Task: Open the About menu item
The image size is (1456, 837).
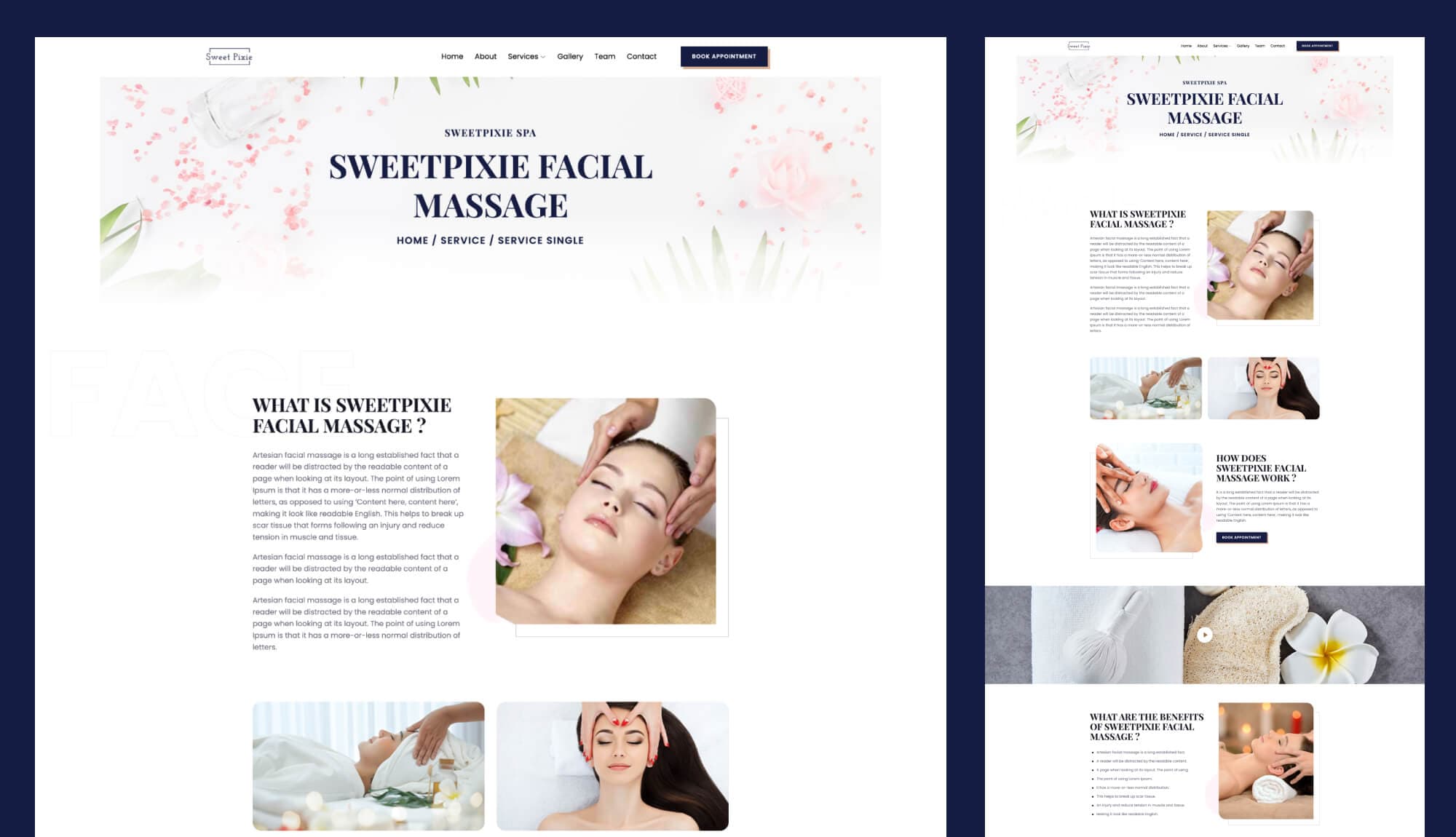Action: point(485,56)
